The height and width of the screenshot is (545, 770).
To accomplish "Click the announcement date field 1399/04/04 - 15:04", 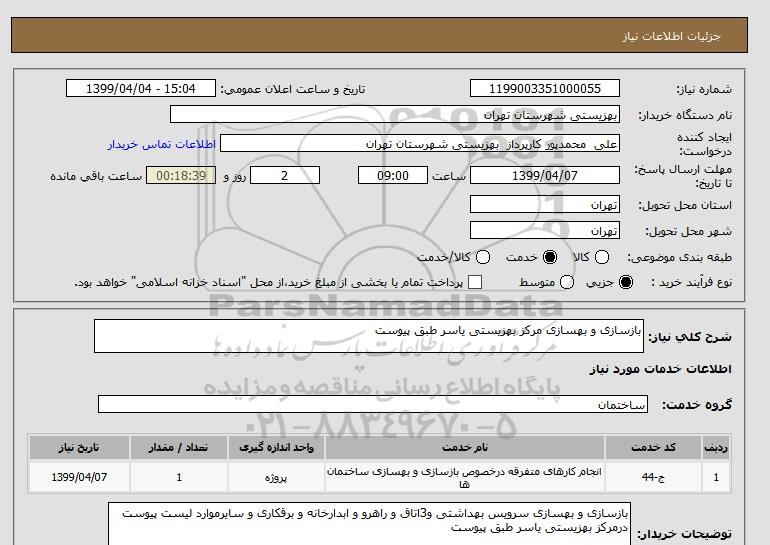I will pos(141,88).
